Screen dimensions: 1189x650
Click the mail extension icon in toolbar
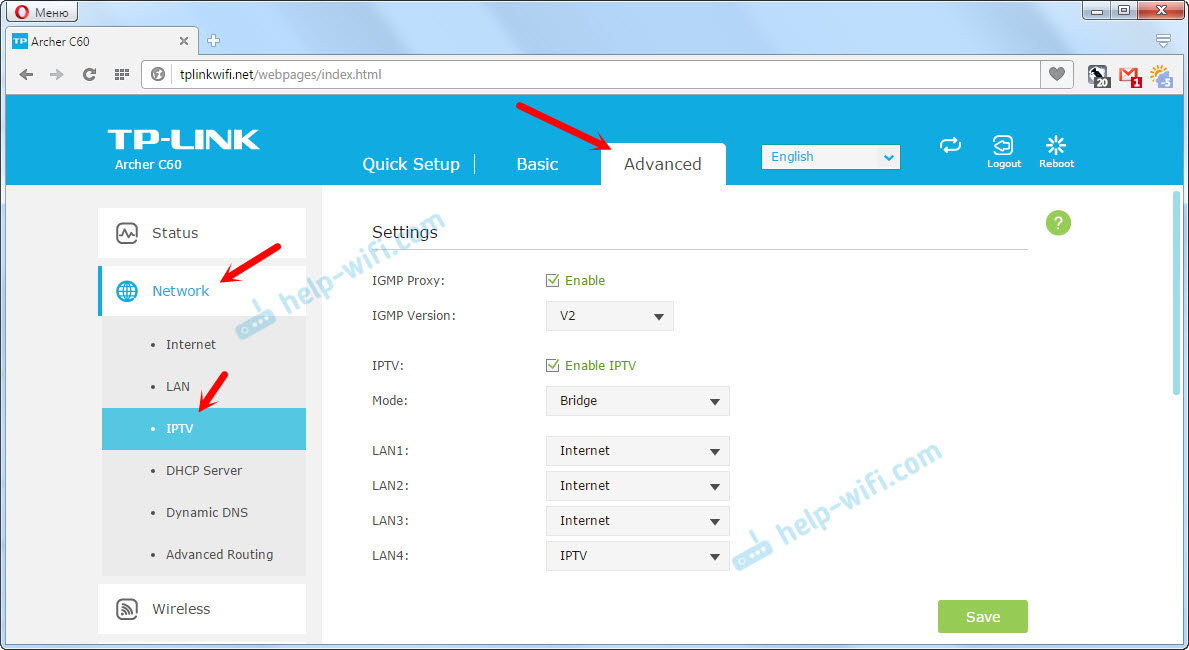click(1129, 75)
